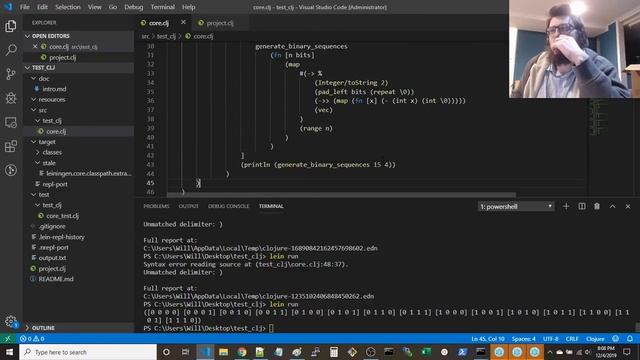Viewport: 640px width, 360px height.
Task: Close the terminal panel
Action: (x=628, y=207)
